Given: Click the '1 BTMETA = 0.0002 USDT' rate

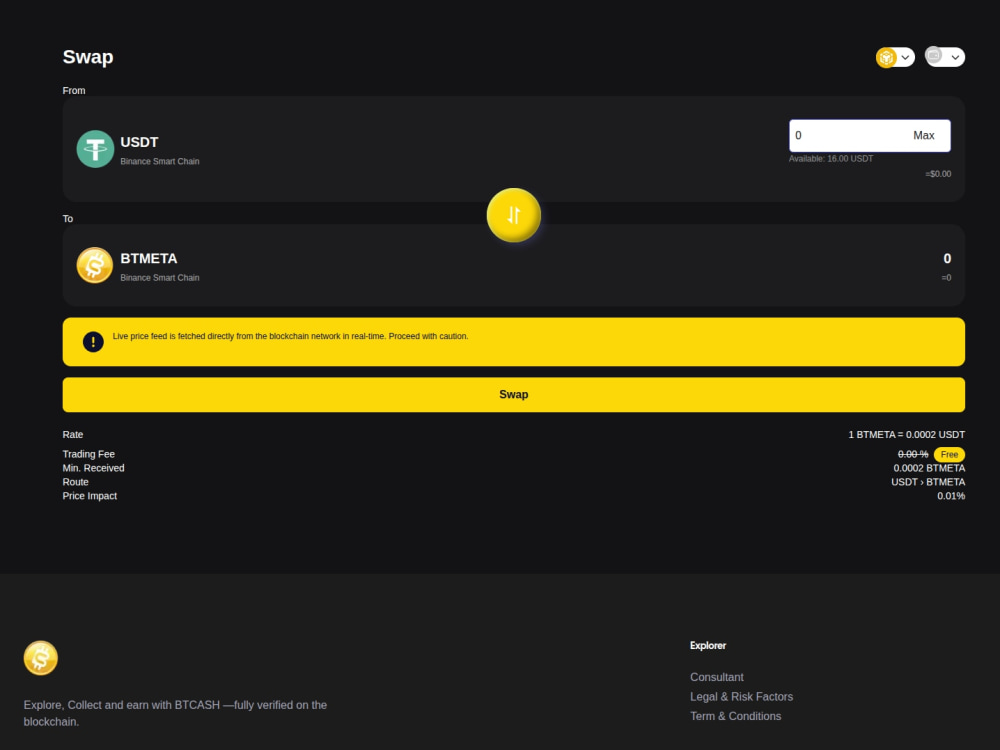Looking at the screenshot, I should coord(906,434).
